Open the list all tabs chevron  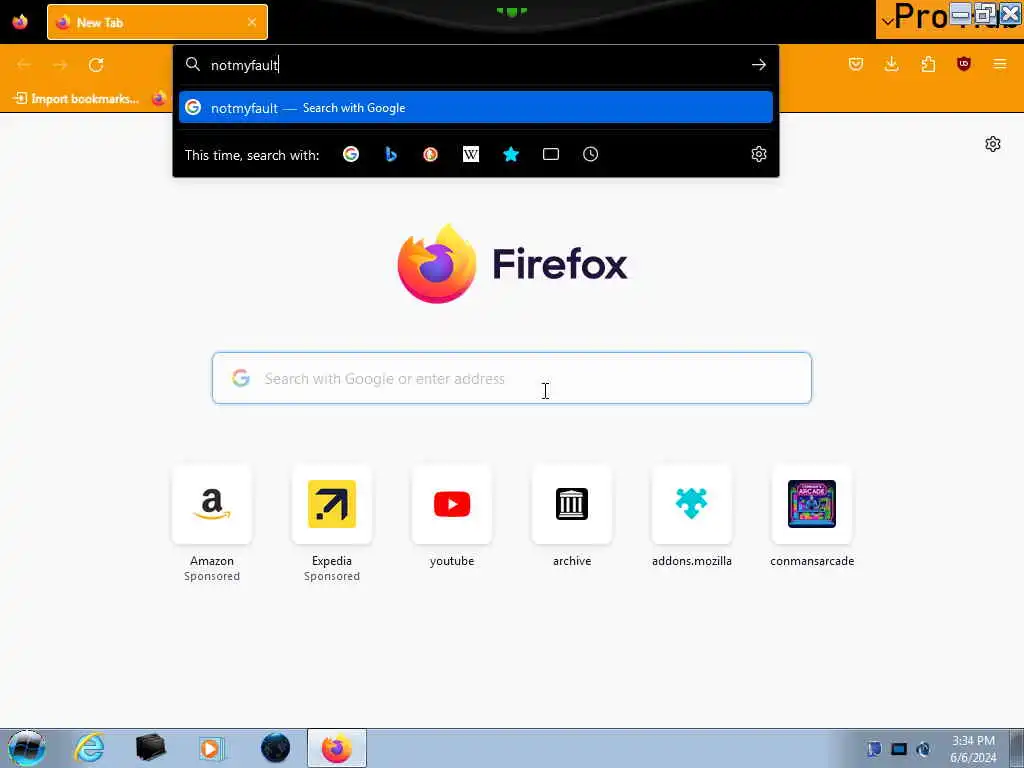pos(887,22)
